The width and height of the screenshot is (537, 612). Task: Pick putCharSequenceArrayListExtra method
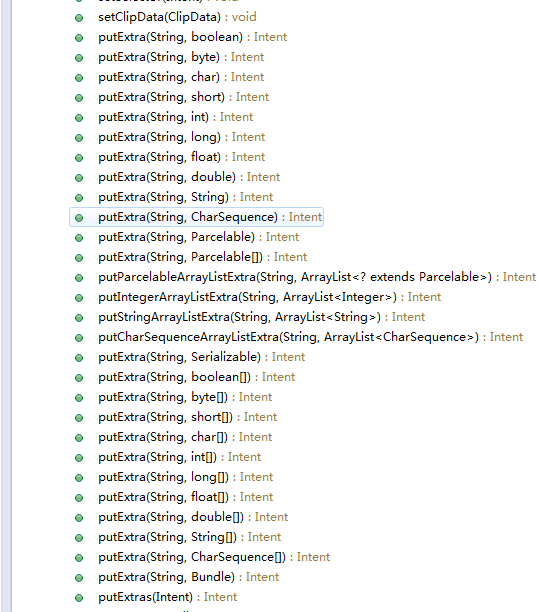[311, 337]
